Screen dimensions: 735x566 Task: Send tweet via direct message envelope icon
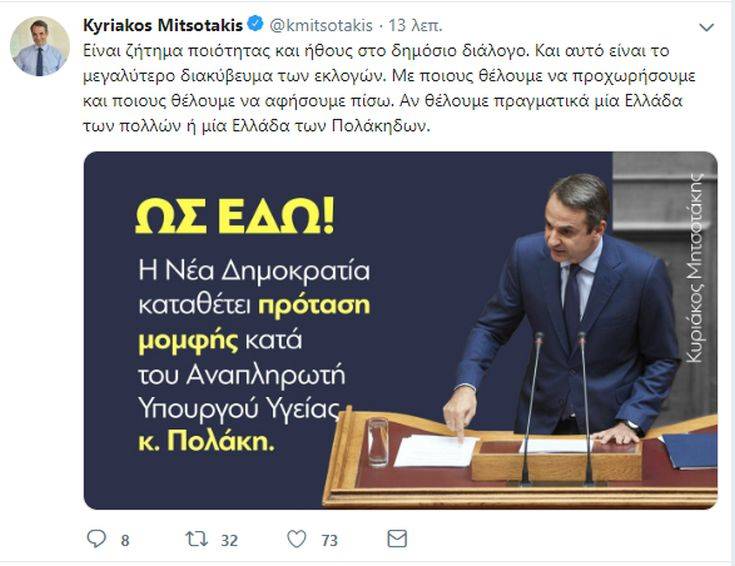397,539
